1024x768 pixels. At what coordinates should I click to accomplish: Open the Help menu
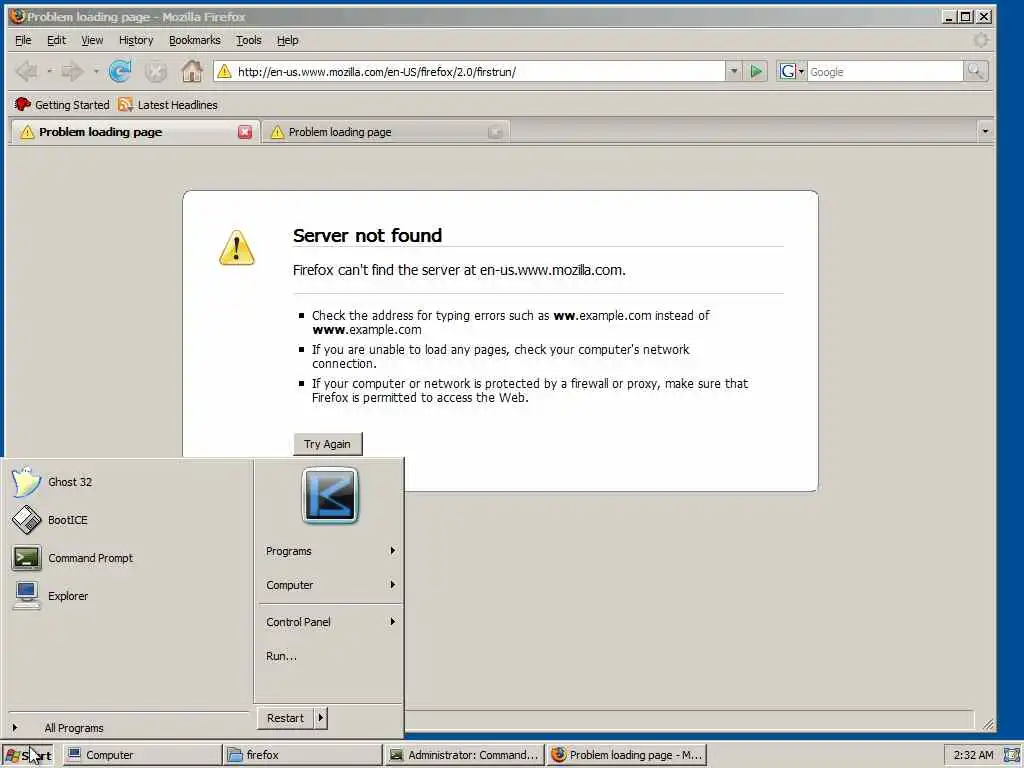[287, 40]
